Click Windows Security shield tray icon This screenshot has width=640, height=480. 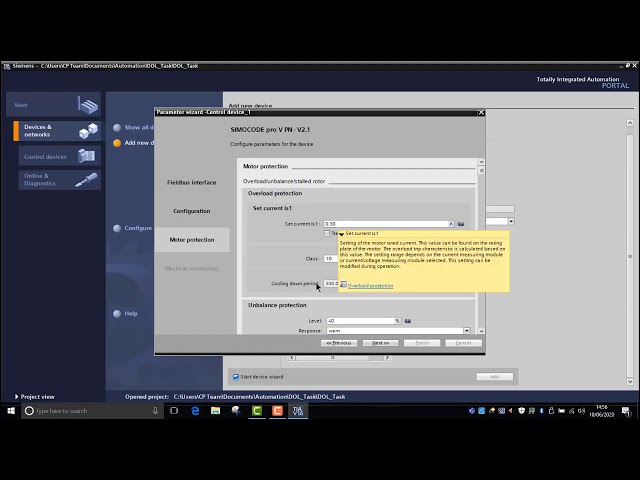point(521,411)
